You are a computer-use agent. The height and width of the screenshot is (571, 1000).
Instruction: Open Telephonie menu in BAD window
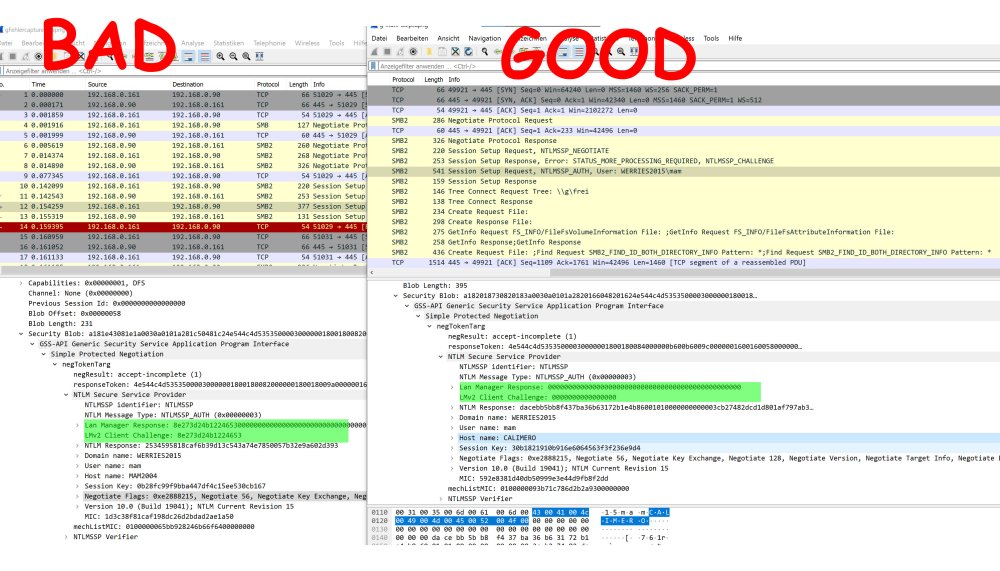269,43
